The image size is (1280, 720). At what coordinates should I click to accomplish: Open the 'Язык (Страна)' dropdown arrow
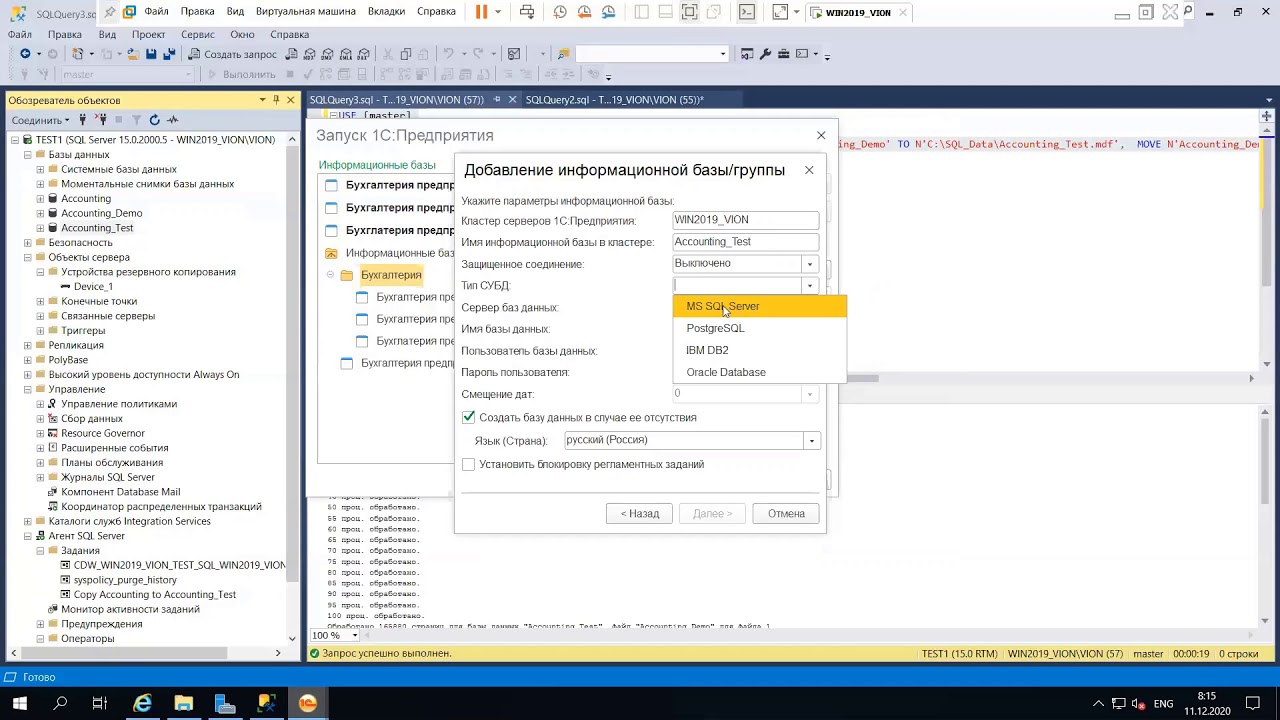click(x=812, y=441)
